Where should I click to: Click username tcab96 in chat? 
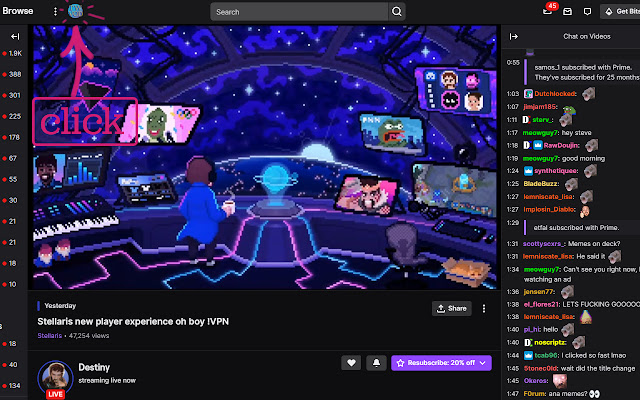(546, 356)
